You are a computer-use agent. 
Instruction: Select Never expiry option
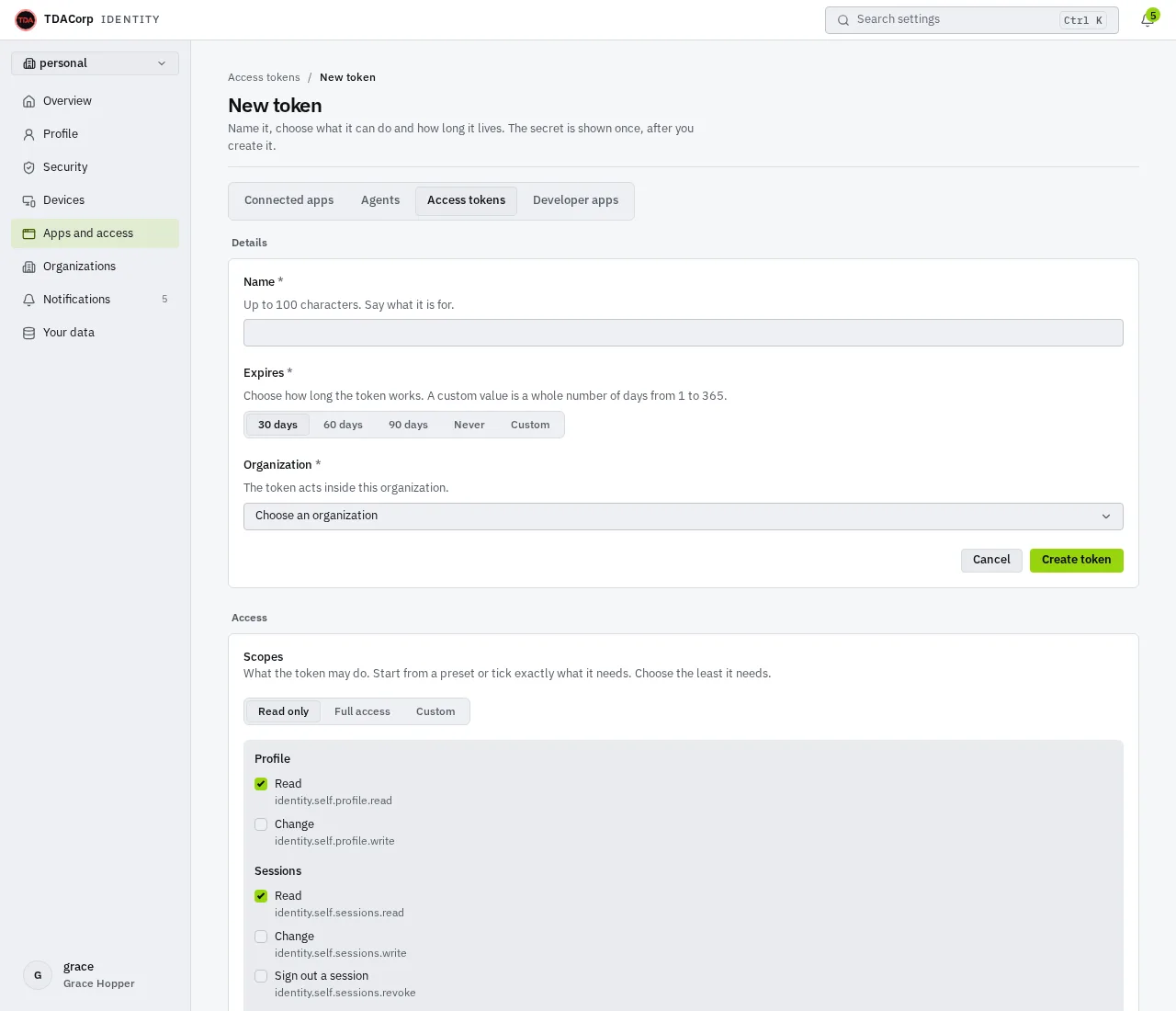(x=469, y=425)
